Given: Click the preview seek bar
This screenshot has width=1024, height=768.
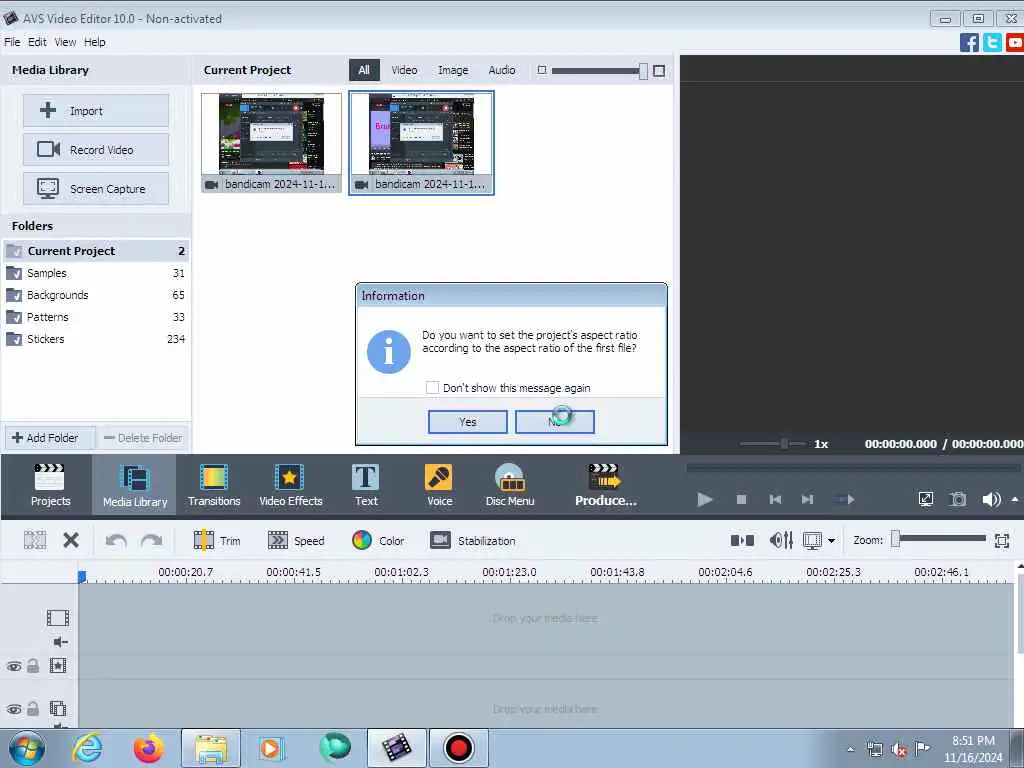Looking at the screenshot, I should [x=853, y=468].
